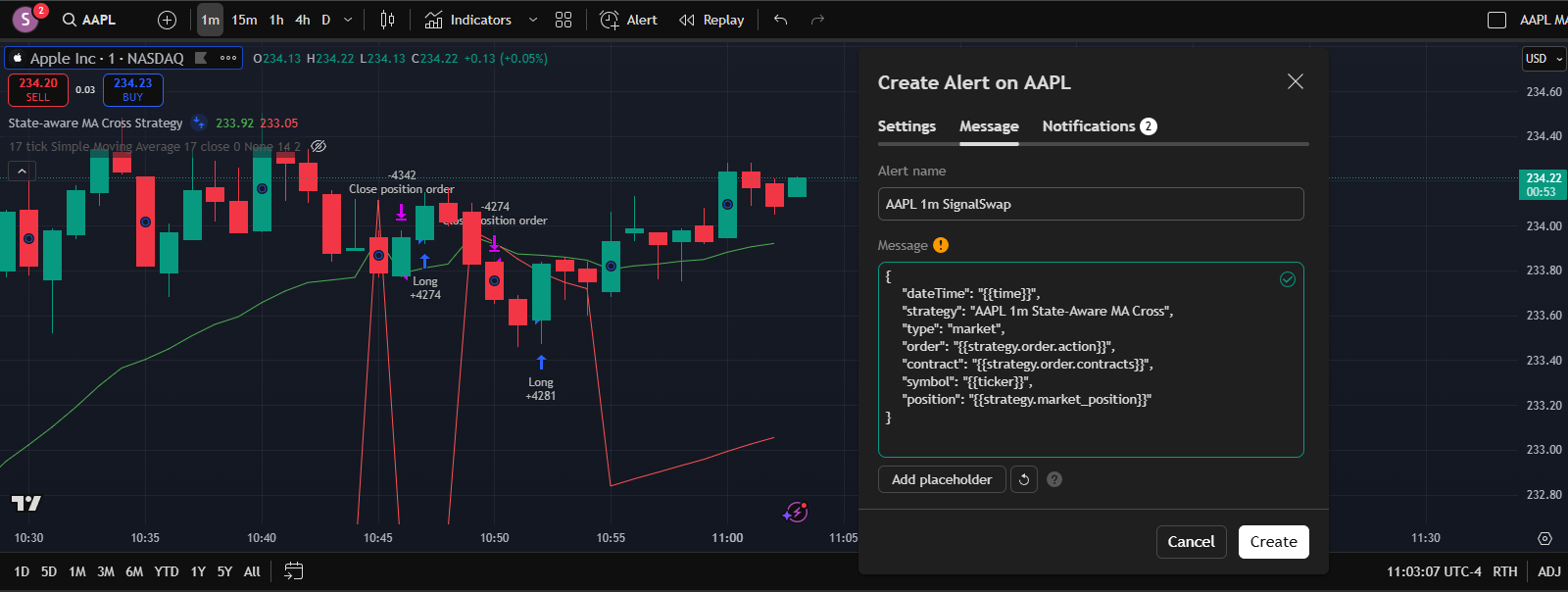This screenshot has width=1568, height=592.
Task: Click the chart settings gear icon
Action: click(x=1544, y=538)
